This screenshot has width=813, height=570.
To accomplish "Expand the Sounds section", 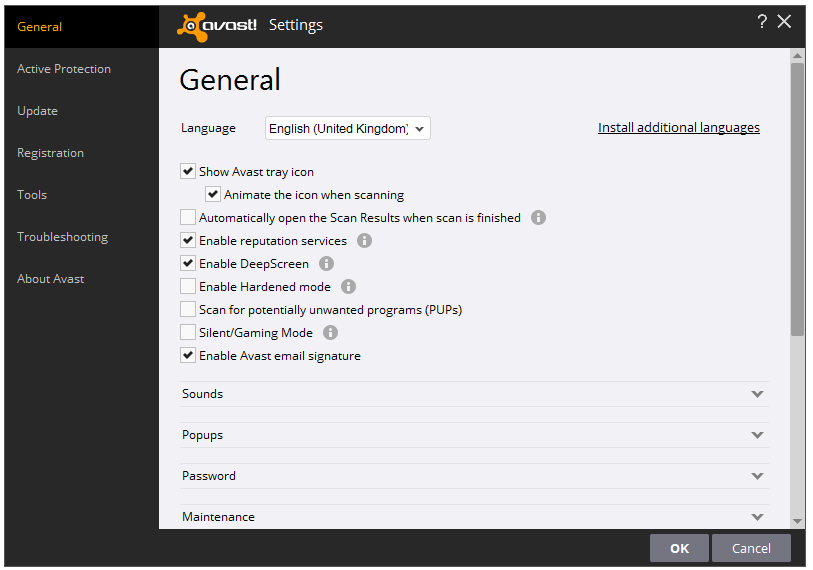I will coord(474,394).
